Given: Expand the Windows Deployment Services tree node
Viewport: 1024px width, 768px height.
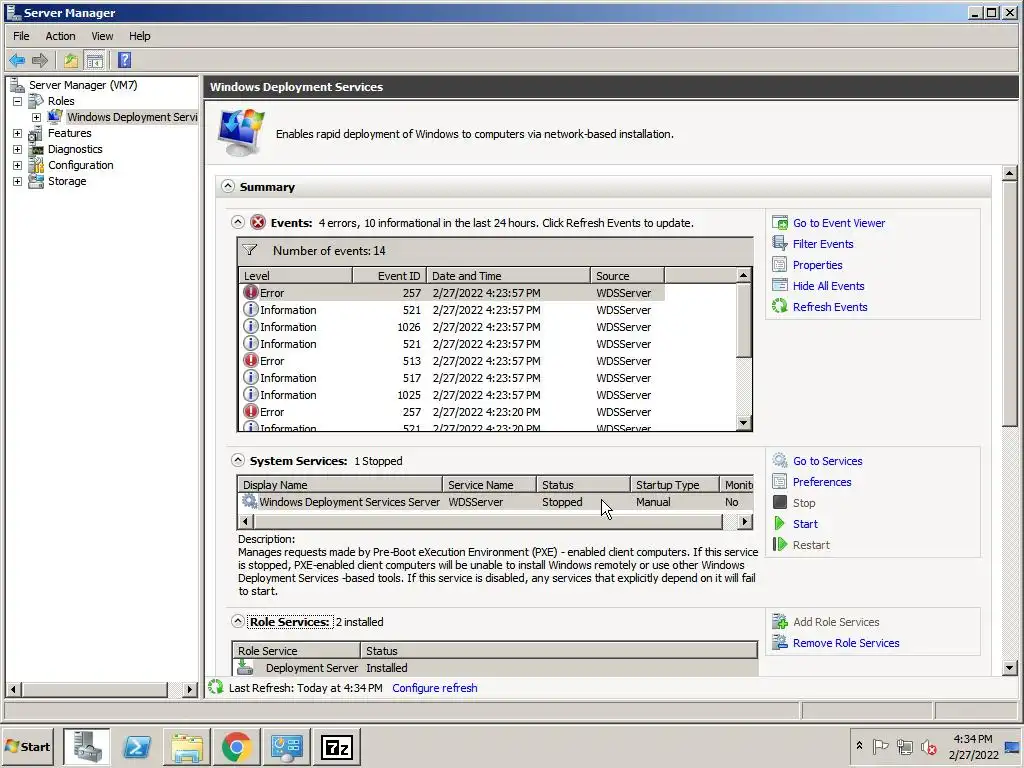Looking at the screenshot, I should (37, 118).
